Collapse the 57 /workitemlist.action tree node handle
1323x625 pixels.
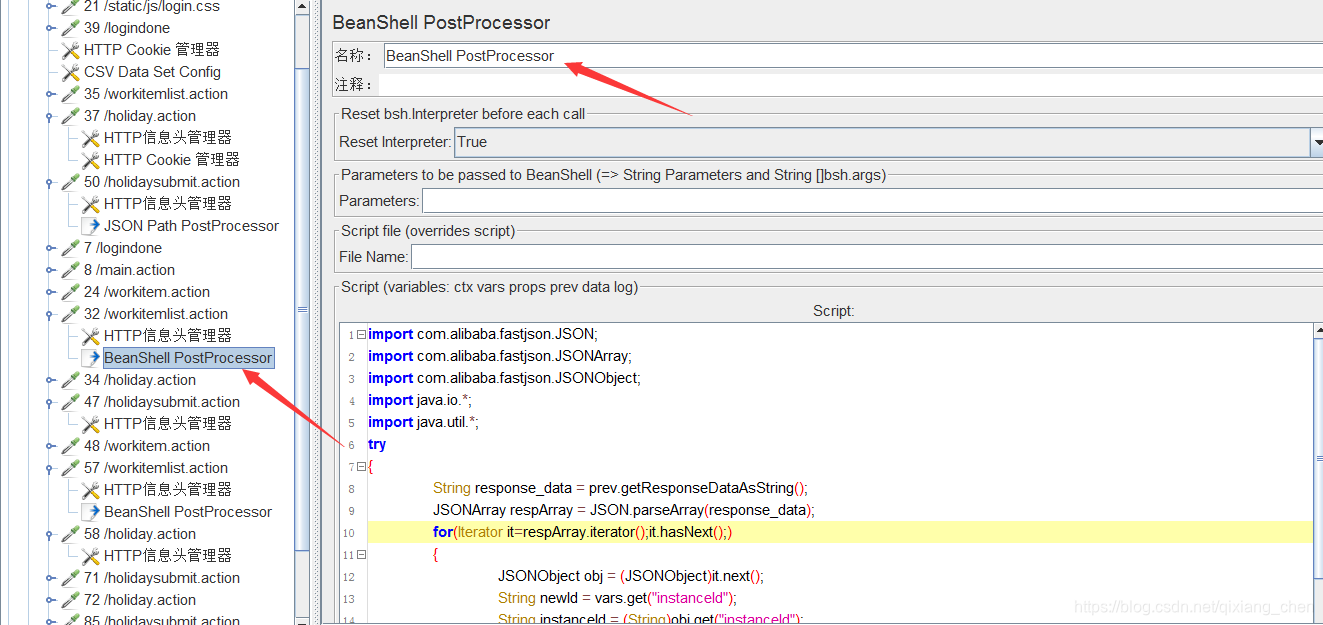[x=50, y=468]
